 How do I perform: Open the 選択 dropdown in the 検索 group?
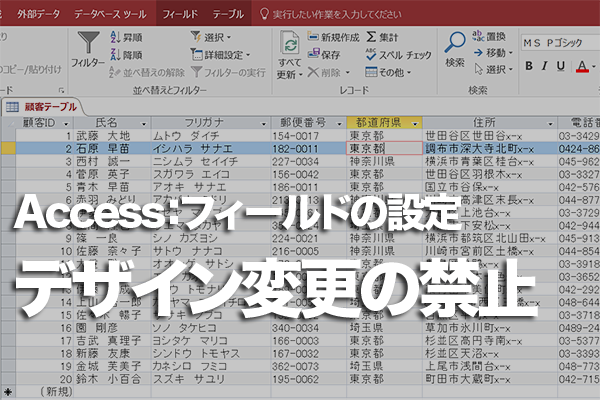(494, 69)
